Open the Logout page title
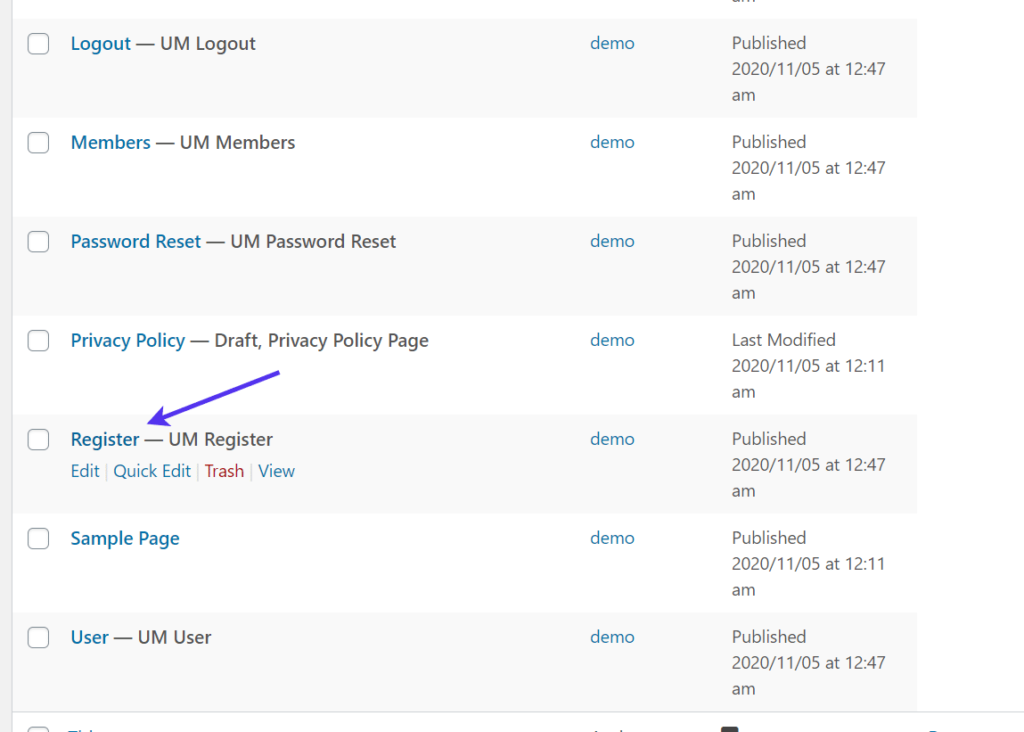Image resolution: width=1024 pixels, height=732 pixels. pos(100,43)
